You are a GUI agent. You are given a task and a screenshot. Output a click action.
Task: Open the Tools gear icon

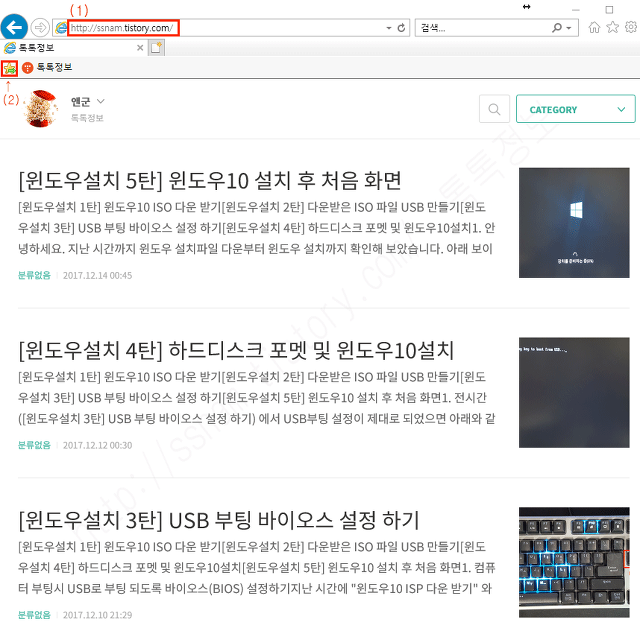click(631, 27)
